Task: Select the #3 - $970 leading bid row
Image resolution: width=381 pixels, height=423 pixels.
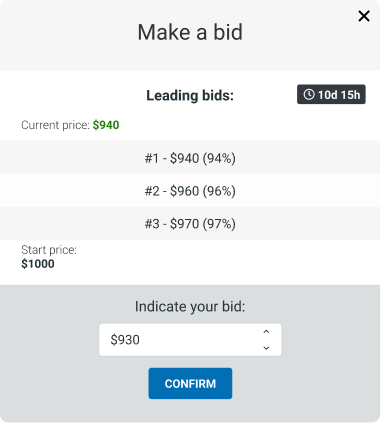Action: (190, 224)
